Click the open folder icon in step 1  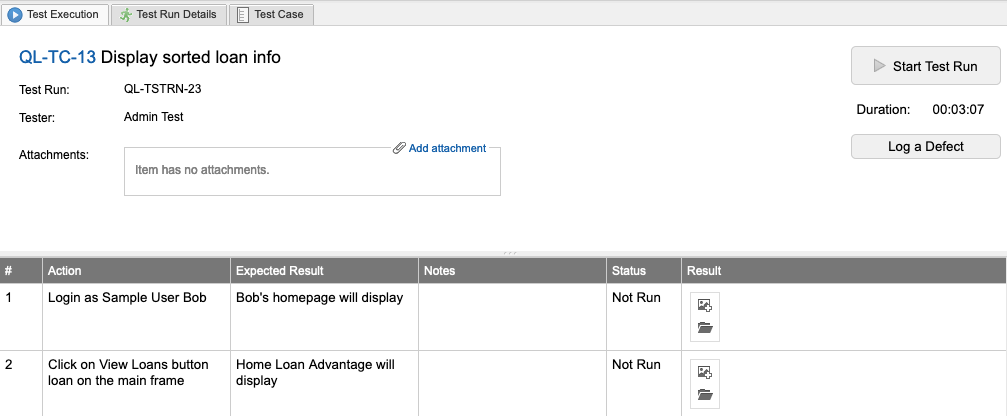[704, 328]
